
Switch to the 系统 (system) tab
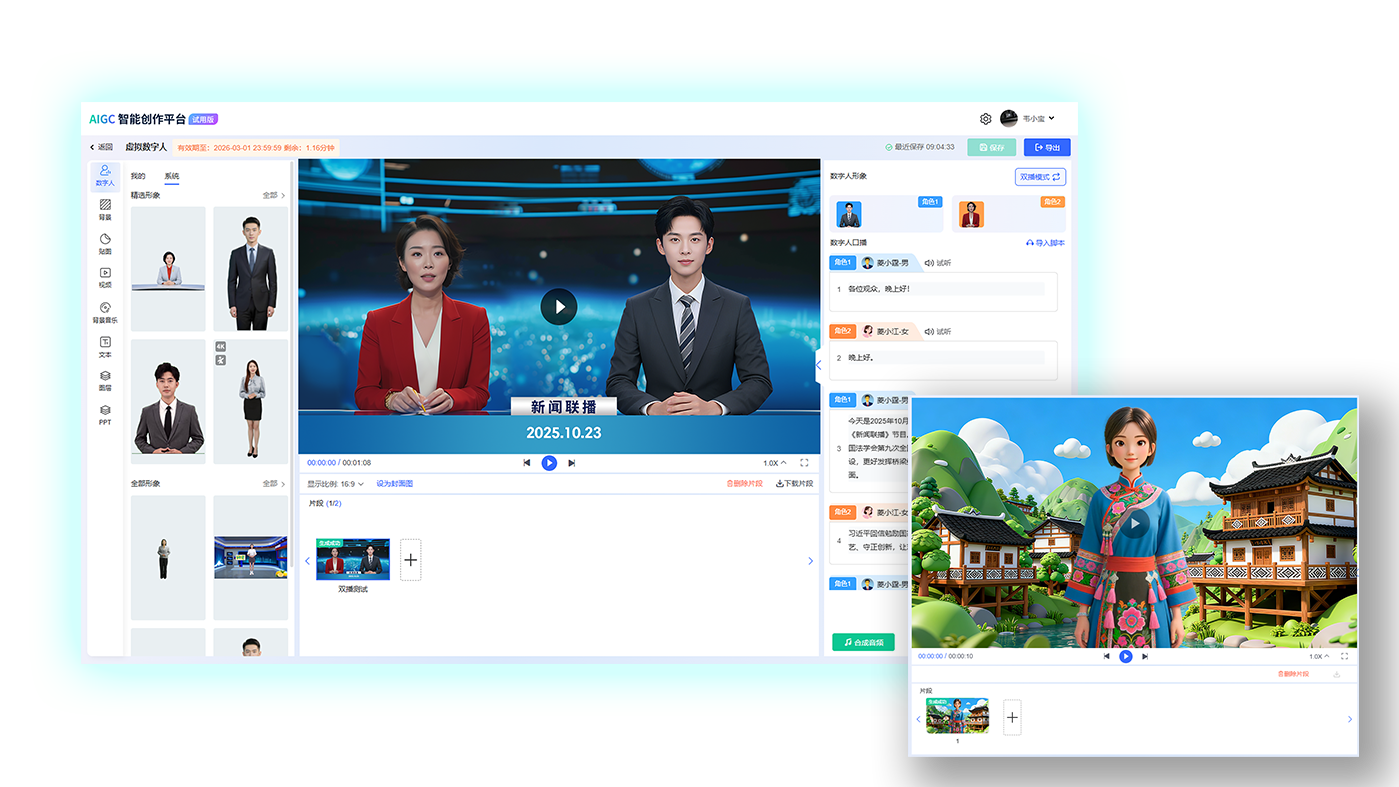pos(172,176)
